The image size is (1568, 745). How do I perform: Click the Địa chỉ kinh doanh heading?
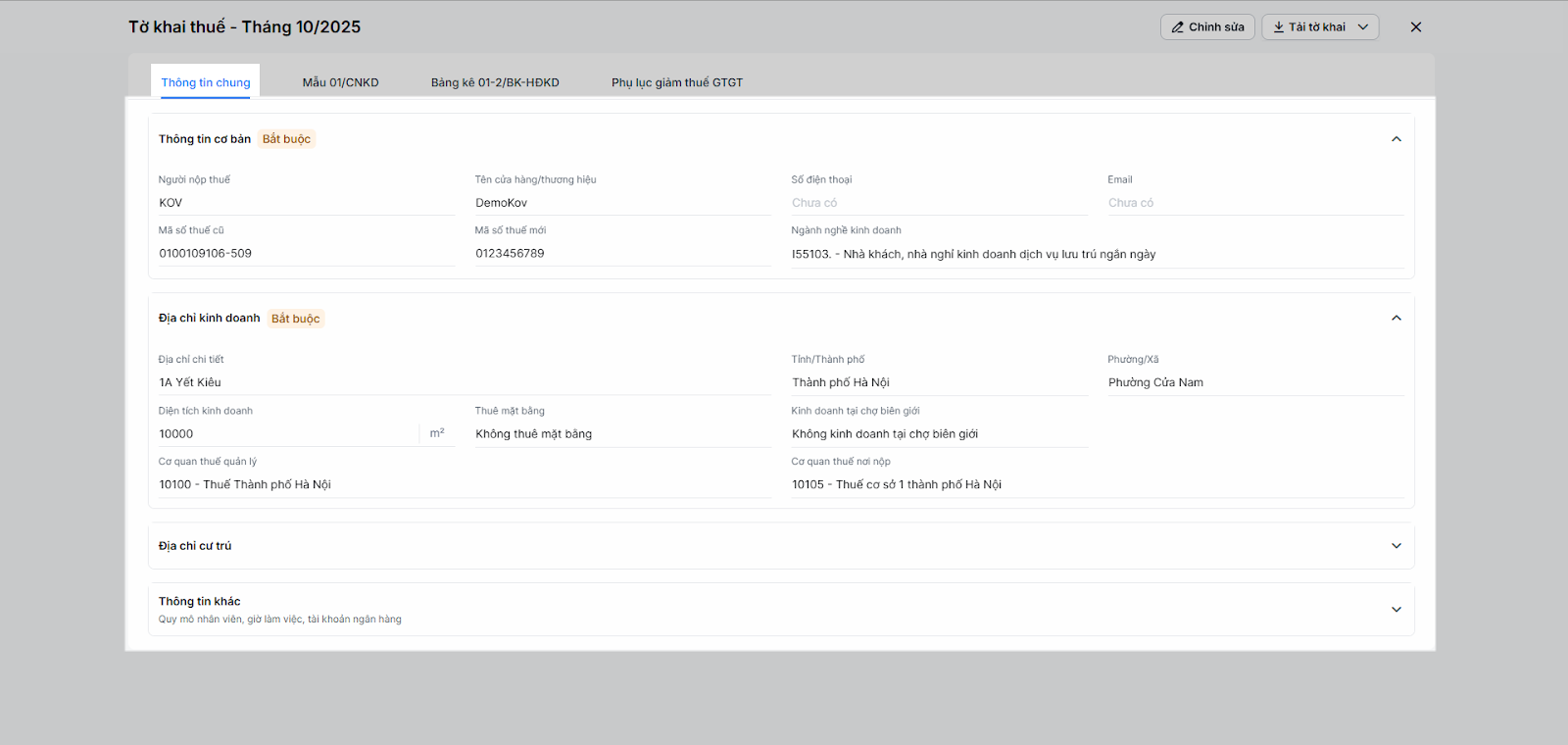(210, 318)
